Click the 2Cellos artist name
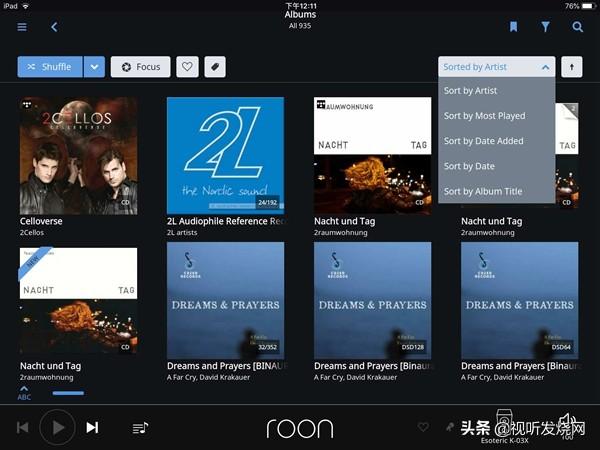 coord(32,233)
